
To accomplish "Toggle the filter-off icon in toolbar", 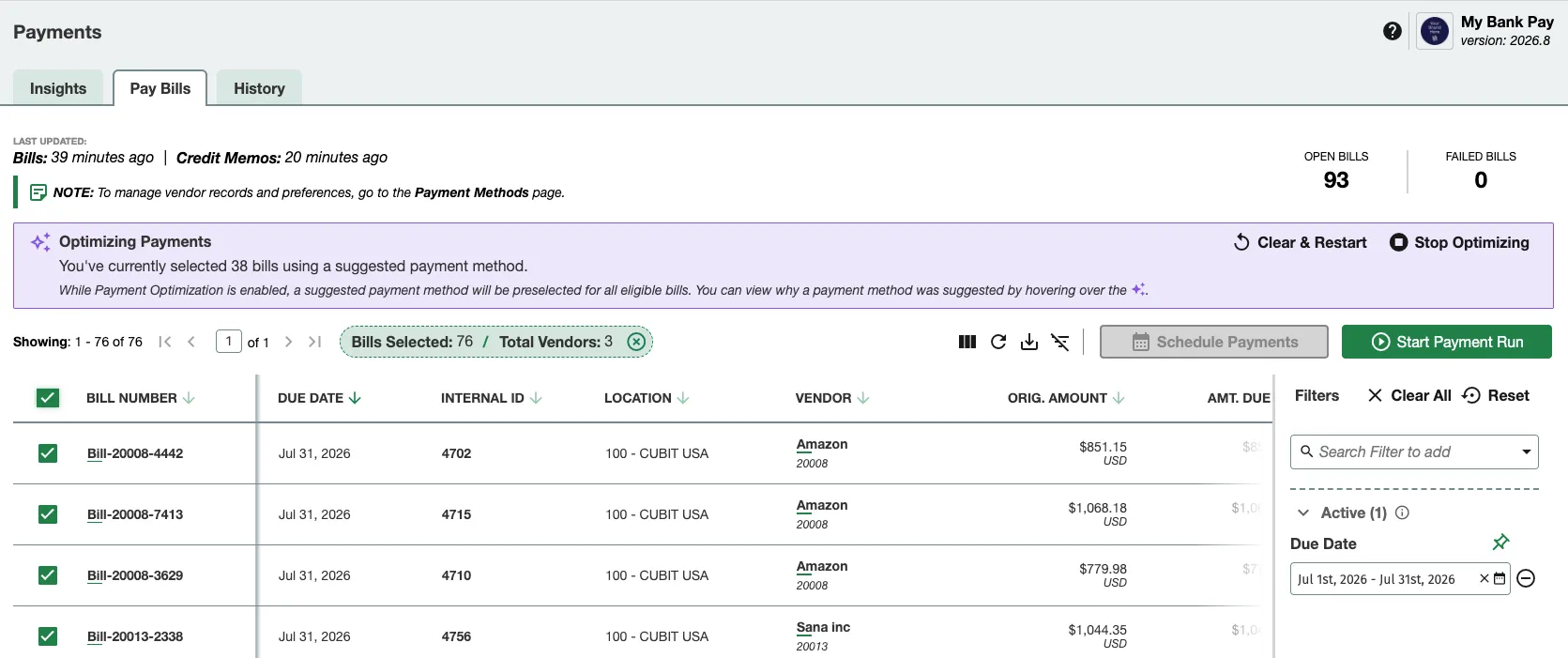I will coord(1060,342).
